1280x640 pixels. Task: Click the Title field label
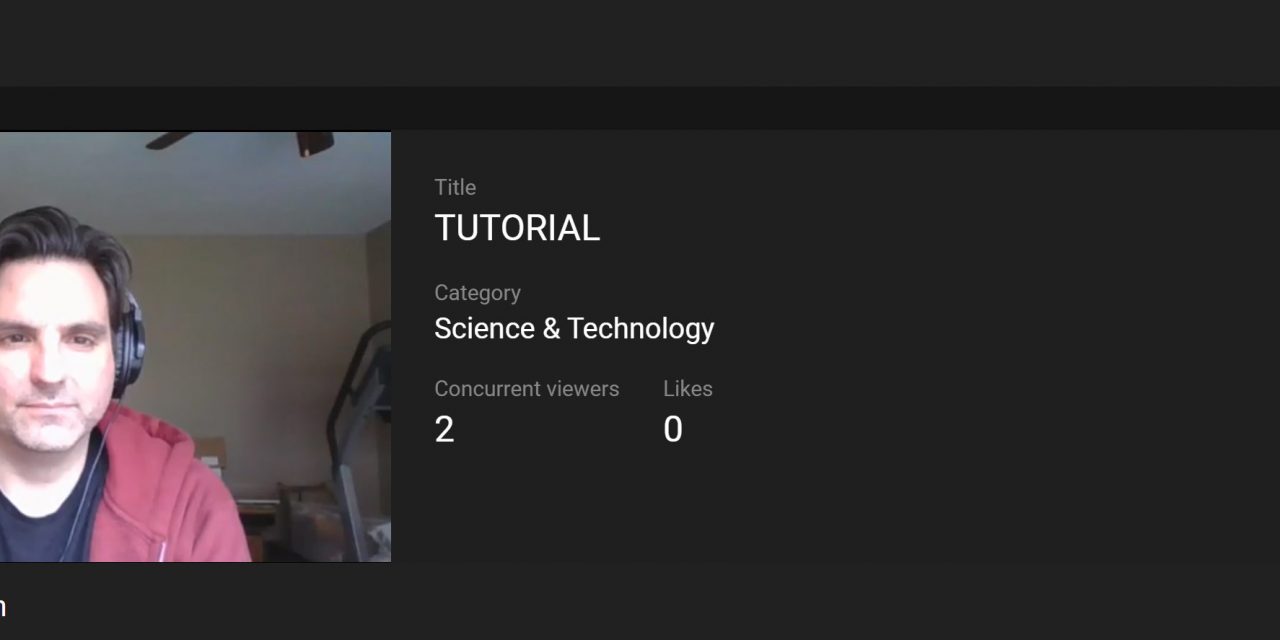coord(455,187)
